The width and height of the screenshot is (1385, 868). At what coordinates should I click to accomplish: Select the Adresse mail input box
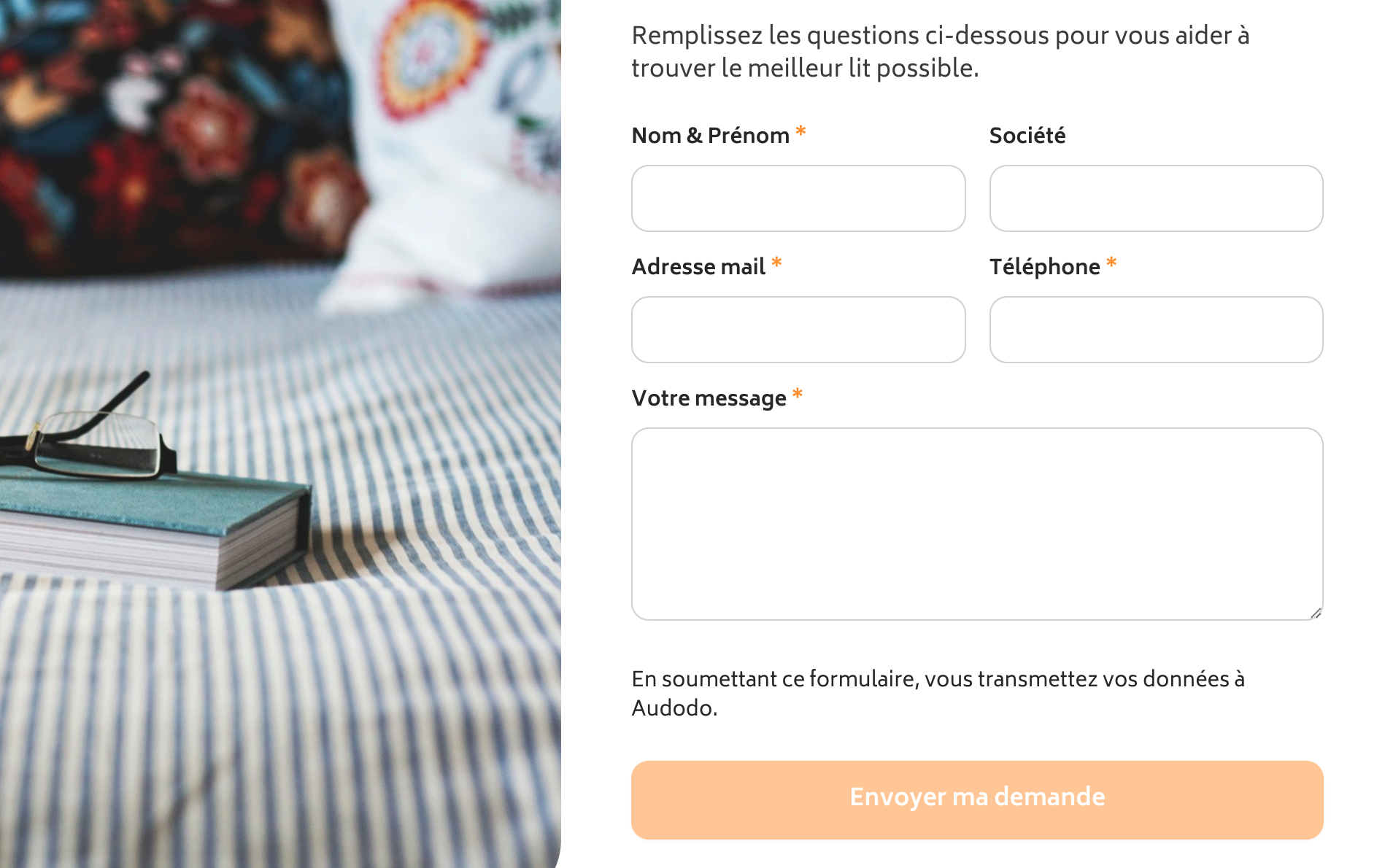pos(798,330)
